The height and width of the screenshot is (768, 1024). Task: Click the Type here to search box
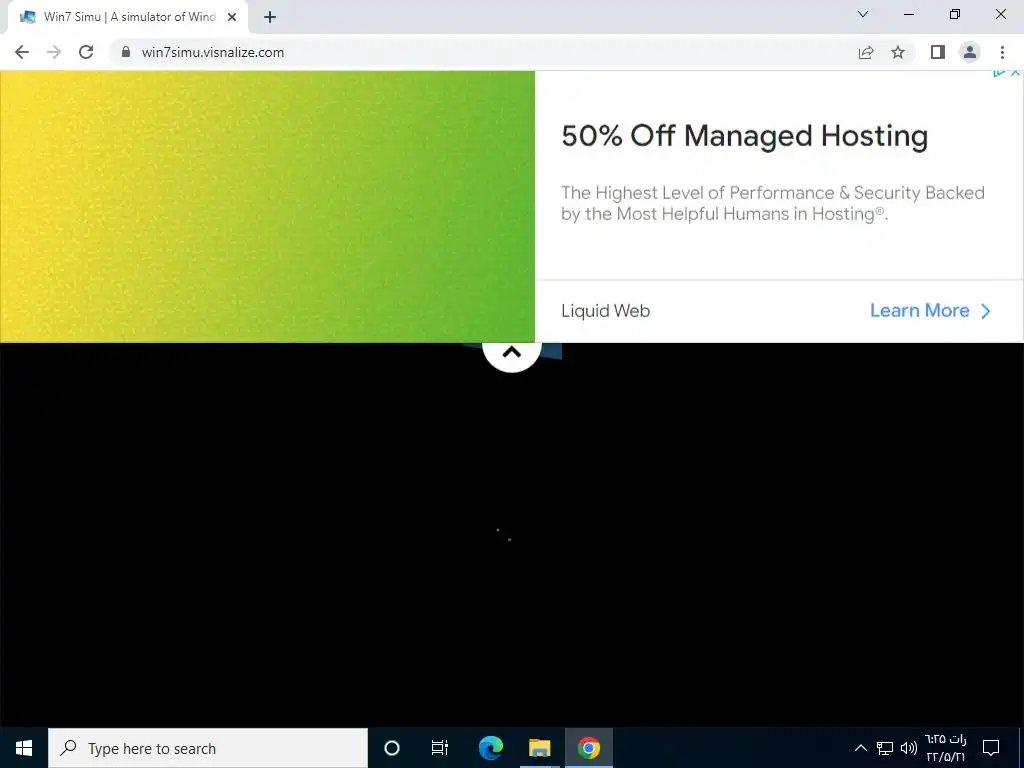point(208,748)
